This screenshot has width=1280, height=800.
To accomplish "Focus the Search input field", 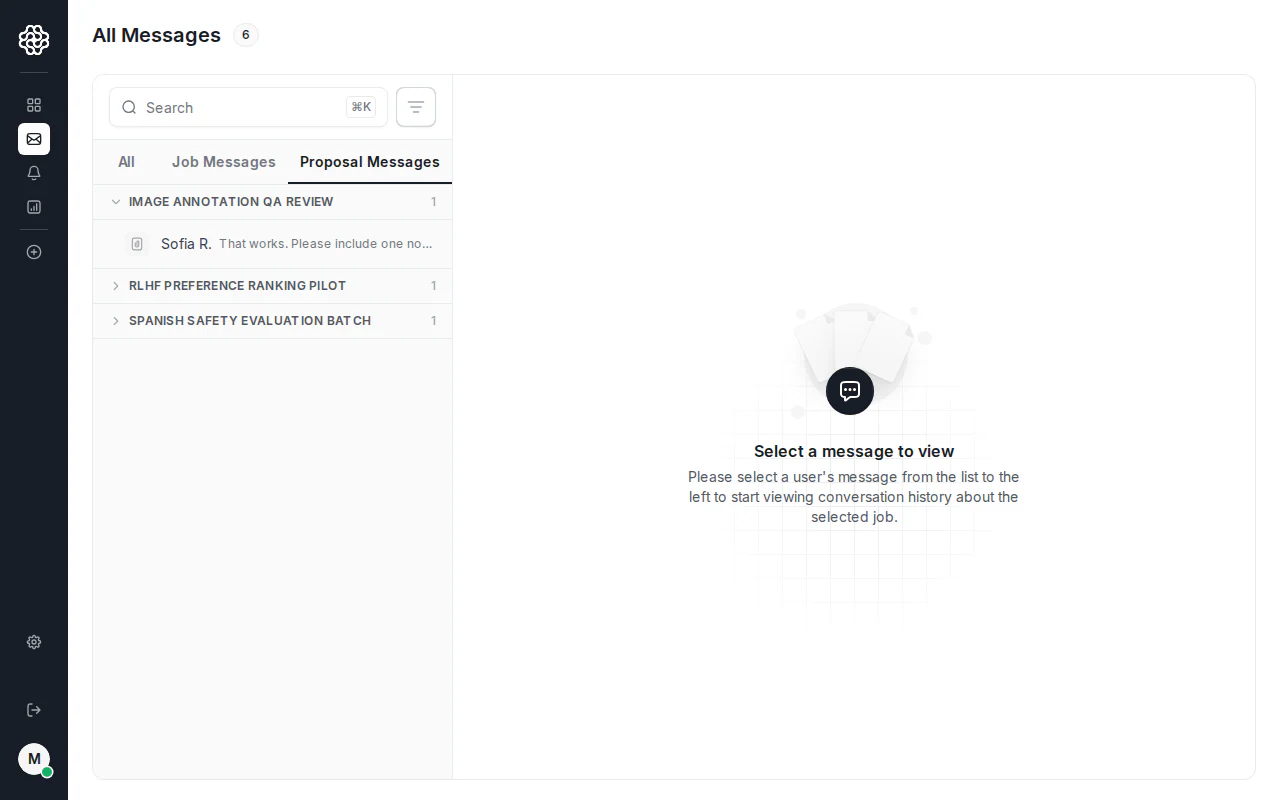I will pyautogui.click(x=248, y=107).
